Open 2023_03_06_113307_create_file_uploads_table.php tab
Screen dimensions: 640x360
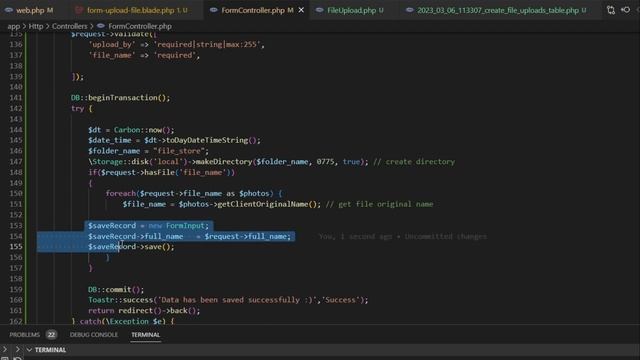[498, 10]
